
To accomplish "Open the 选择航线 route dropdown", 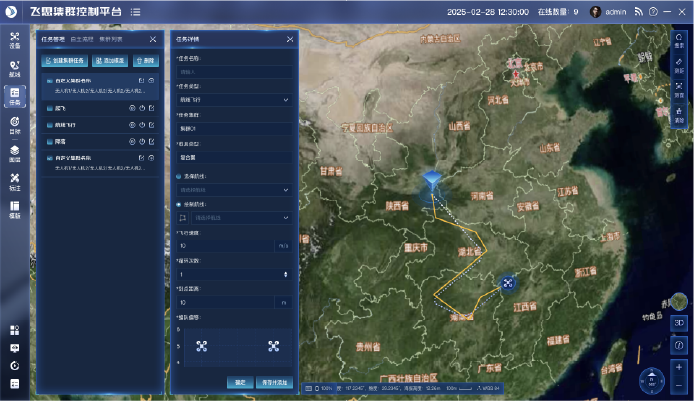I will (234, 188).
